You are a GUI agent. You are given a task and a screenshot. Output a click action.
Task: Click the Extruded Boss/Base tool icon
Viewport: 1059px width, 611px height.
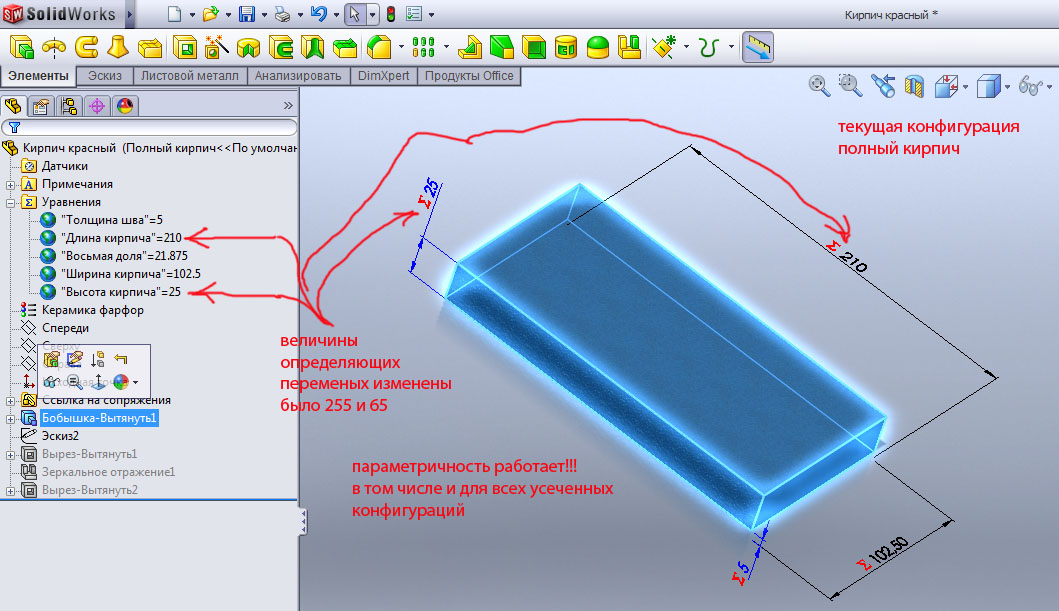[x=22, y=47]
